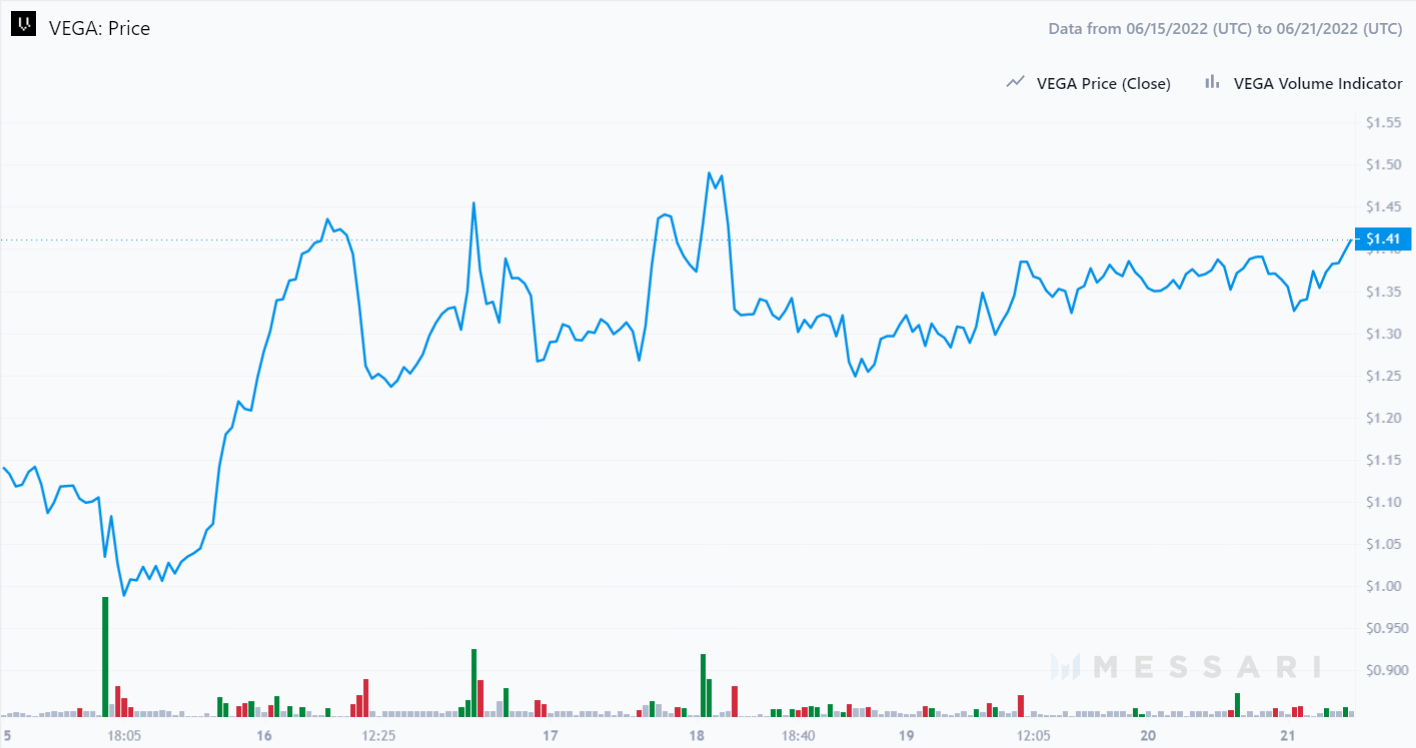Image resolution: width=1416 pixels, height=748 pixels.
Task: Click the 12:25 time label on the x-axis
Action: pyautogui.click(x=378, y=735)
